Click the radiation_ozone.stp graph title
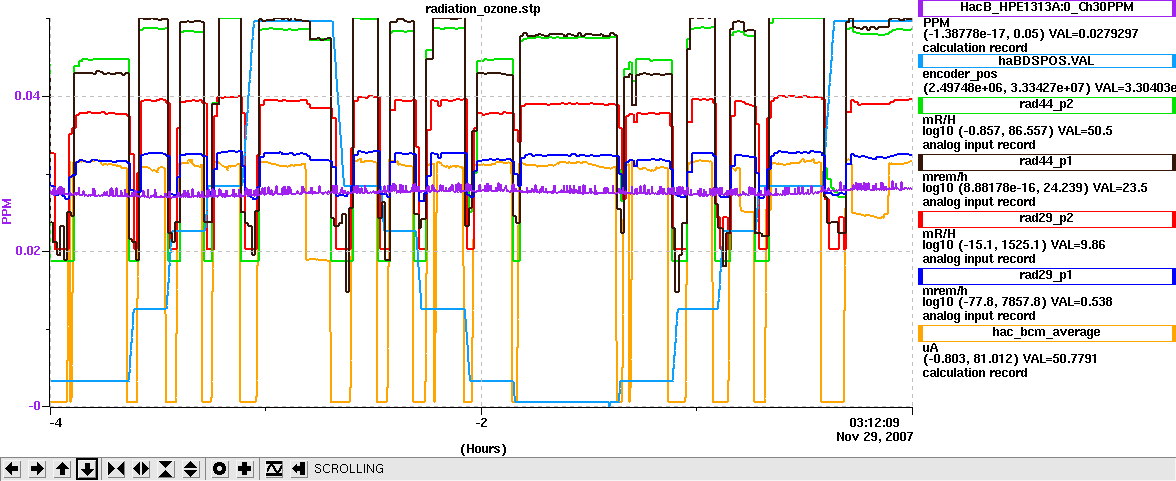The width and height of the screenshot is (1176, 481). [482, 8]
